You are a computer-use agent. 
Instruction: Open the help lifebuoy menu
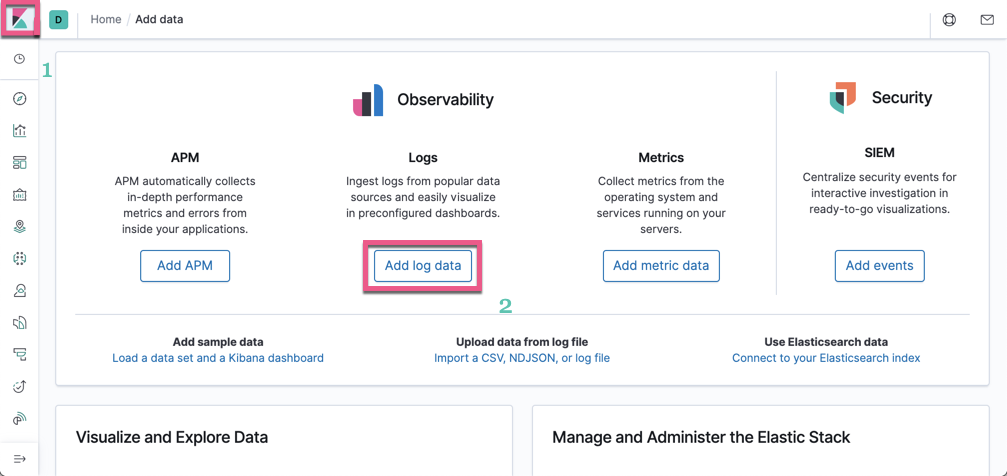pyautogui.click(x=949, y=20)
